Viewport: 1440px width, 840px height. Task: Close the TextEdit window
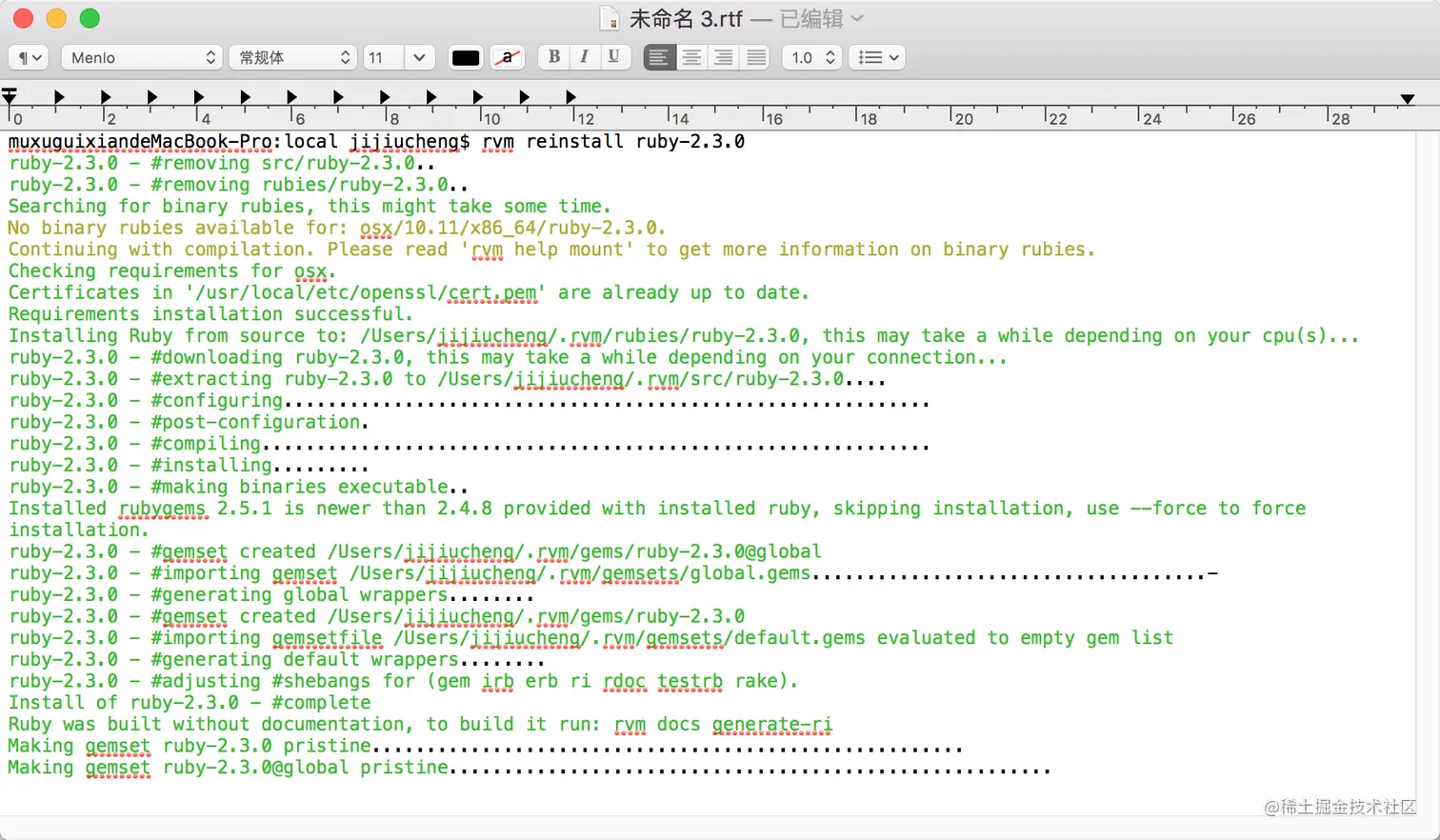pos(23,19)
